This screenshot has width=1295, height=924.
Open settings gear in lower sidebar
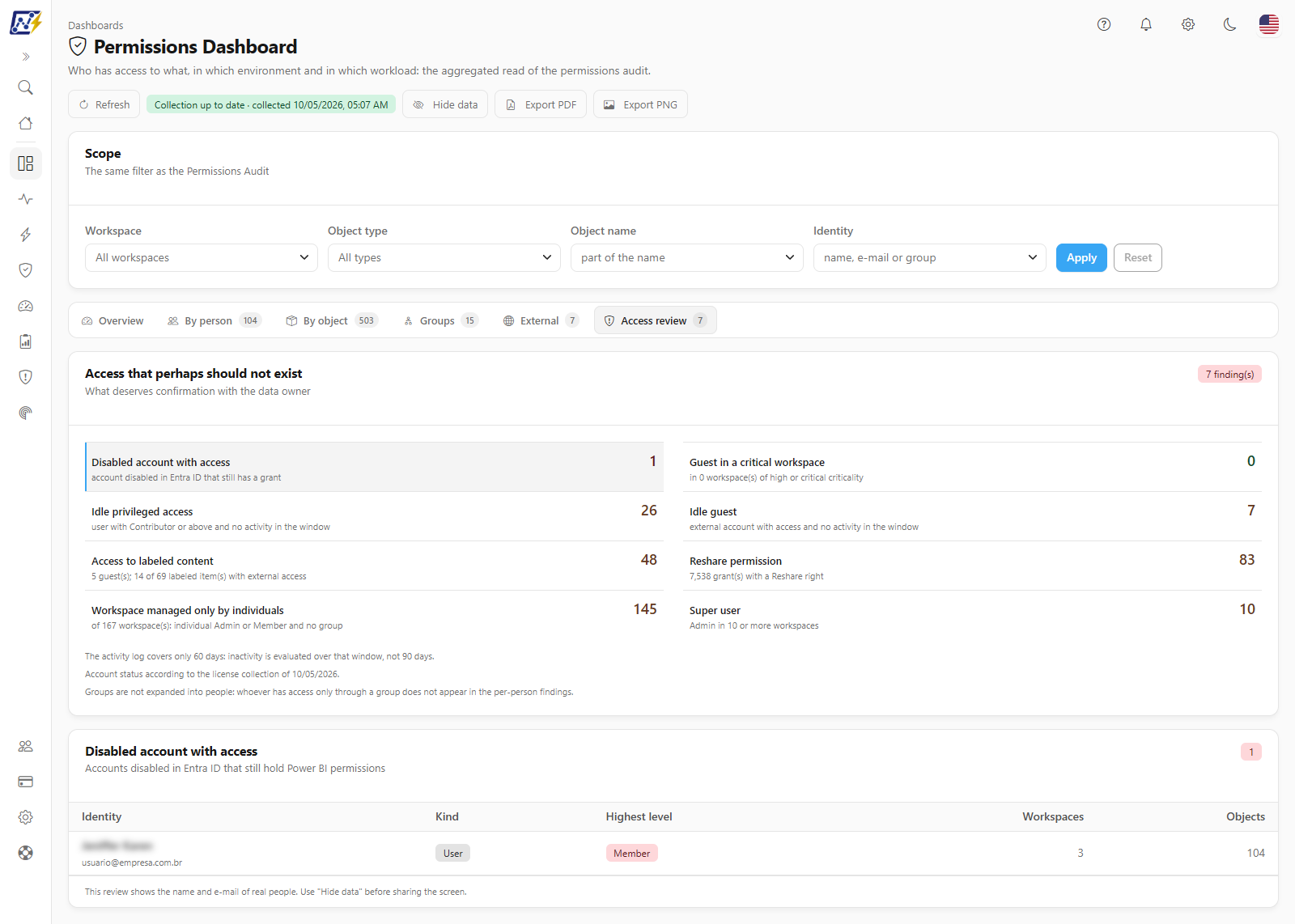click(x=26, y=817)
